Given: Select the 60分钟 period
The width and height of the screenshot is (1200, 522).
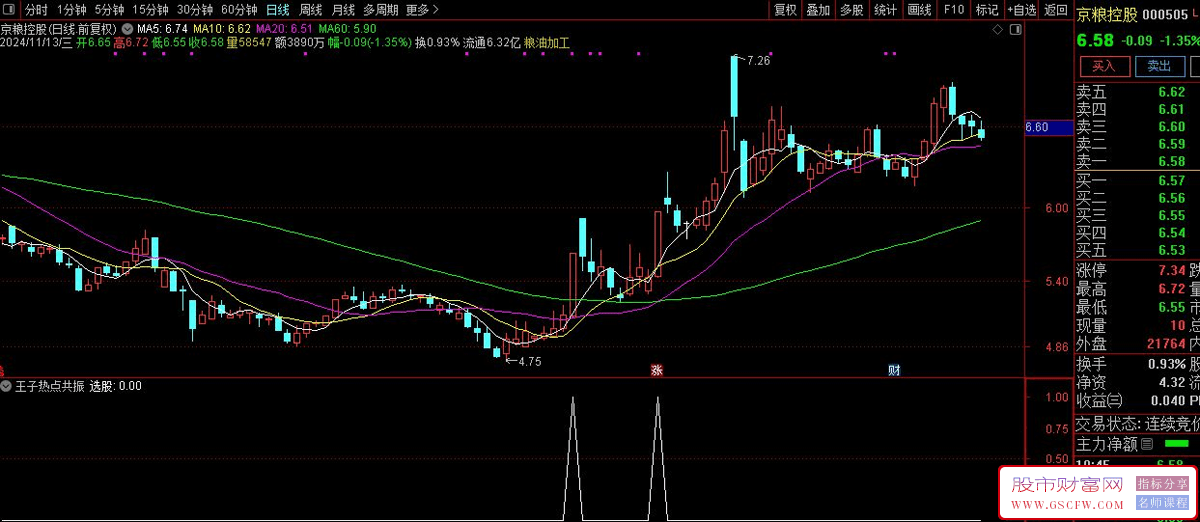Looking at the screenshot, I should point(240,10).
